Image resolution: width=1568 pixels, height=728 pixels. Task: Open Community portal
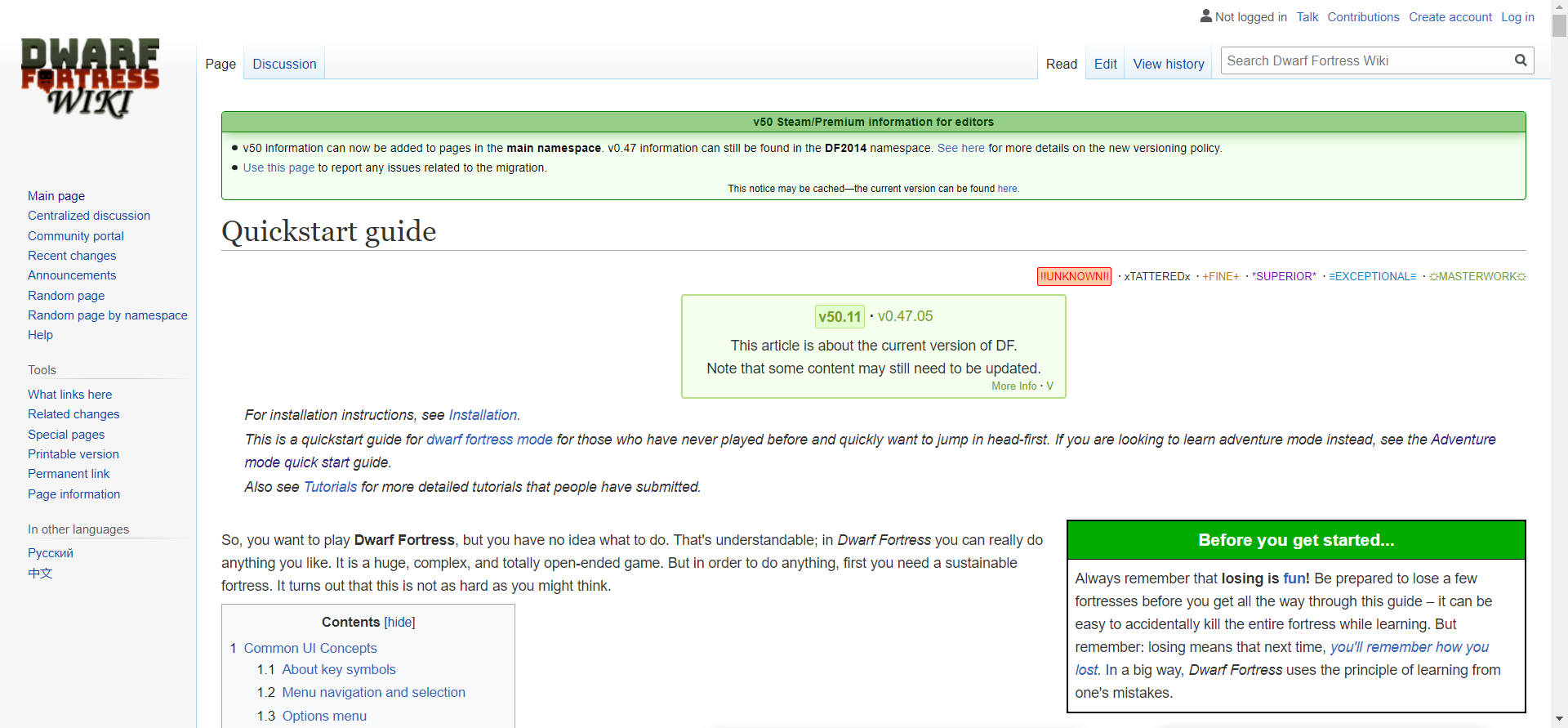pos(76,236)
